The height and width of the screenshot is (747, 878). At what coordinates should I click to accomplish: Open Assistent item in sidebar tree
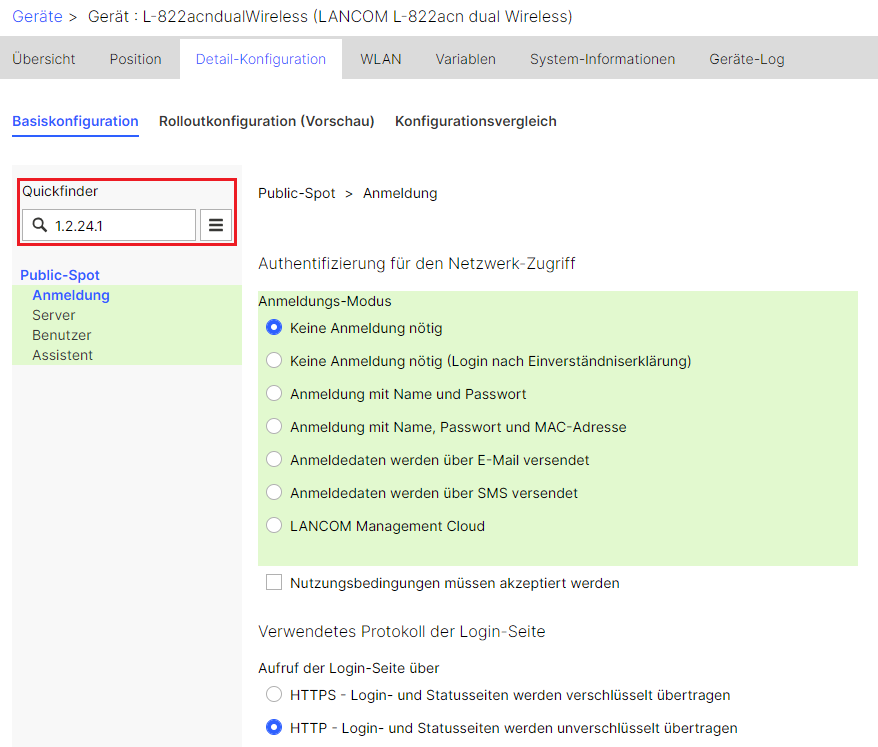[62, 355]
